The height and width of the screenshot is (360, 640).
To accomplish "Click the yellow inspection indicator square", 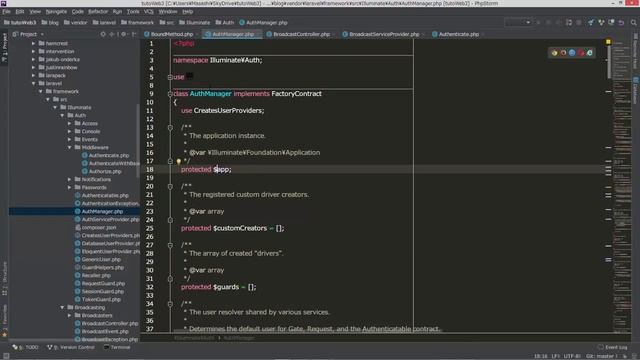I will [608, 42].
